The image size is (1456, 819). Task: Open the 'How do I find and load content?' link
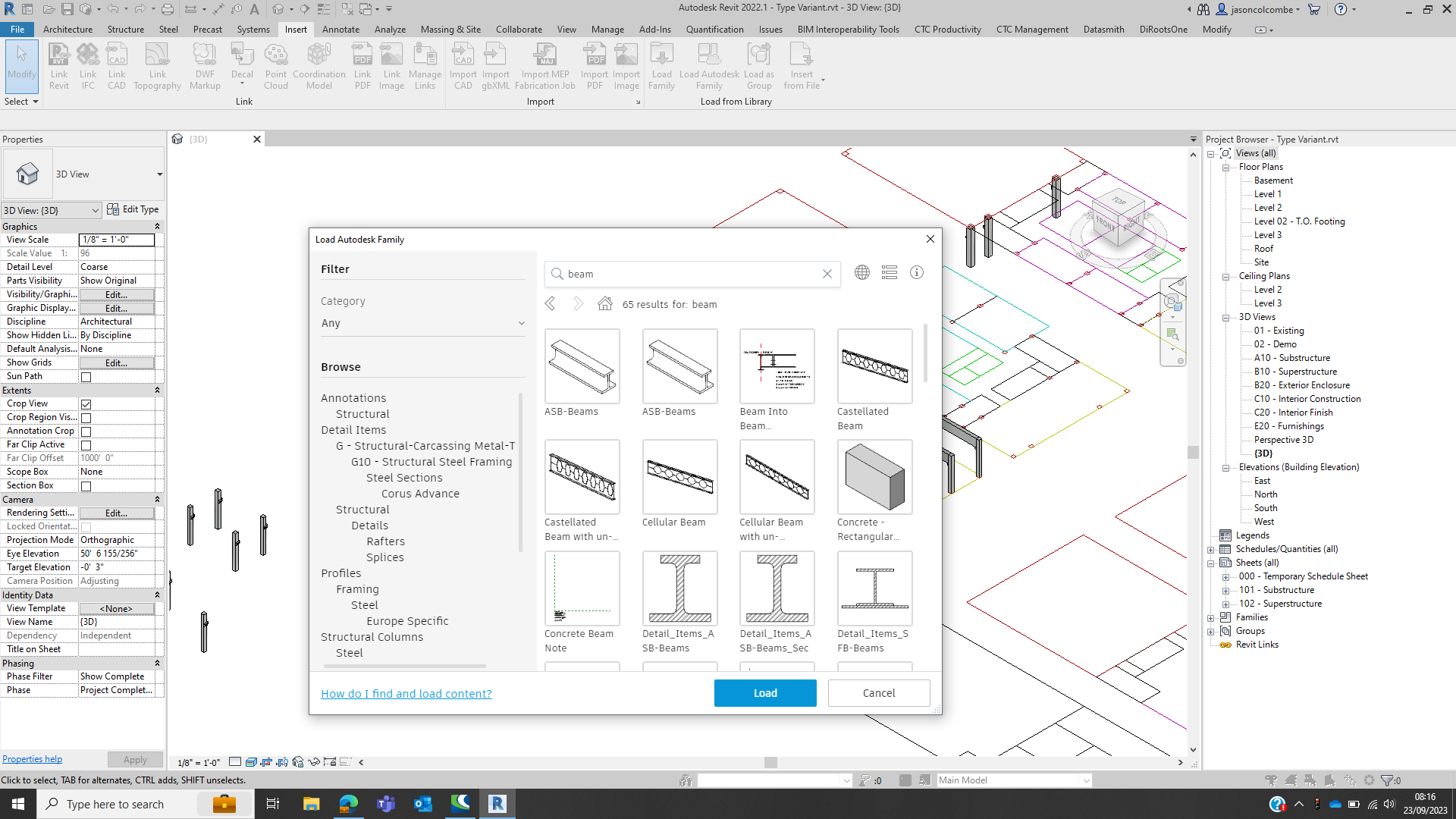(x=406, y=693)
